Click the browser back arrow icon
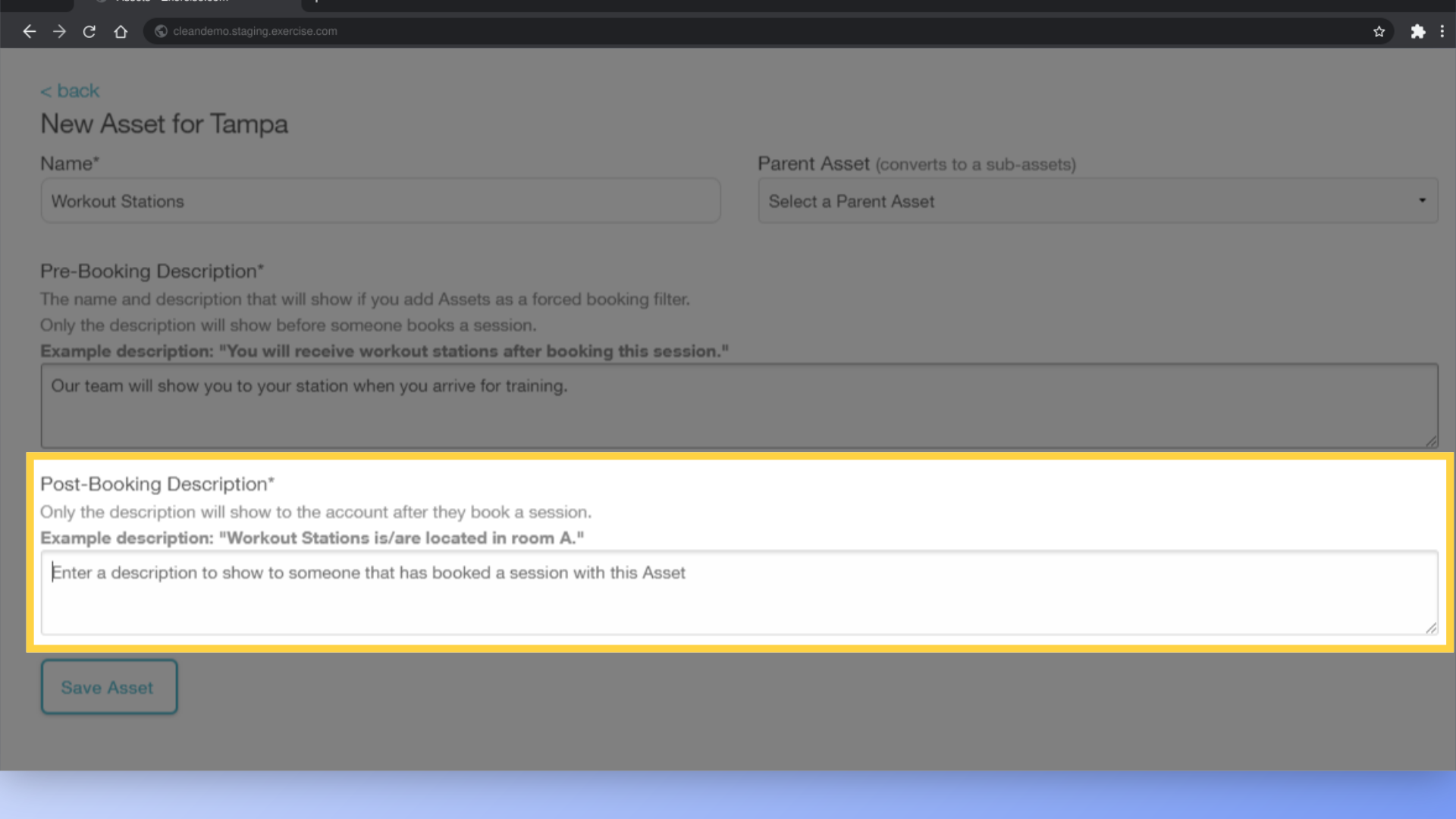1456x819 pixels. tap(29, 31)
